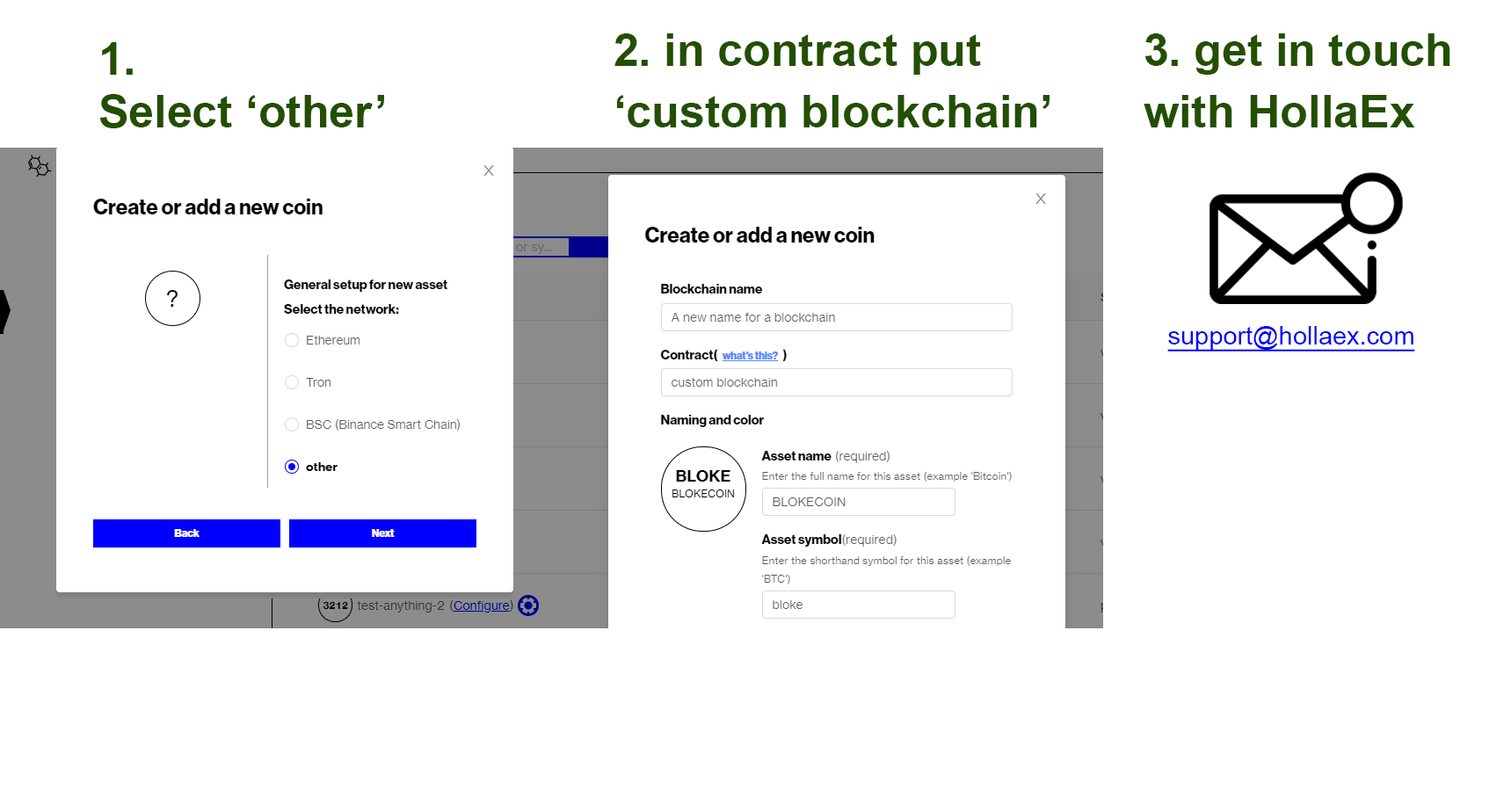Select the 'other' network radio button
Viewport: 1511px width, 812px height.
tap(292, 467)
